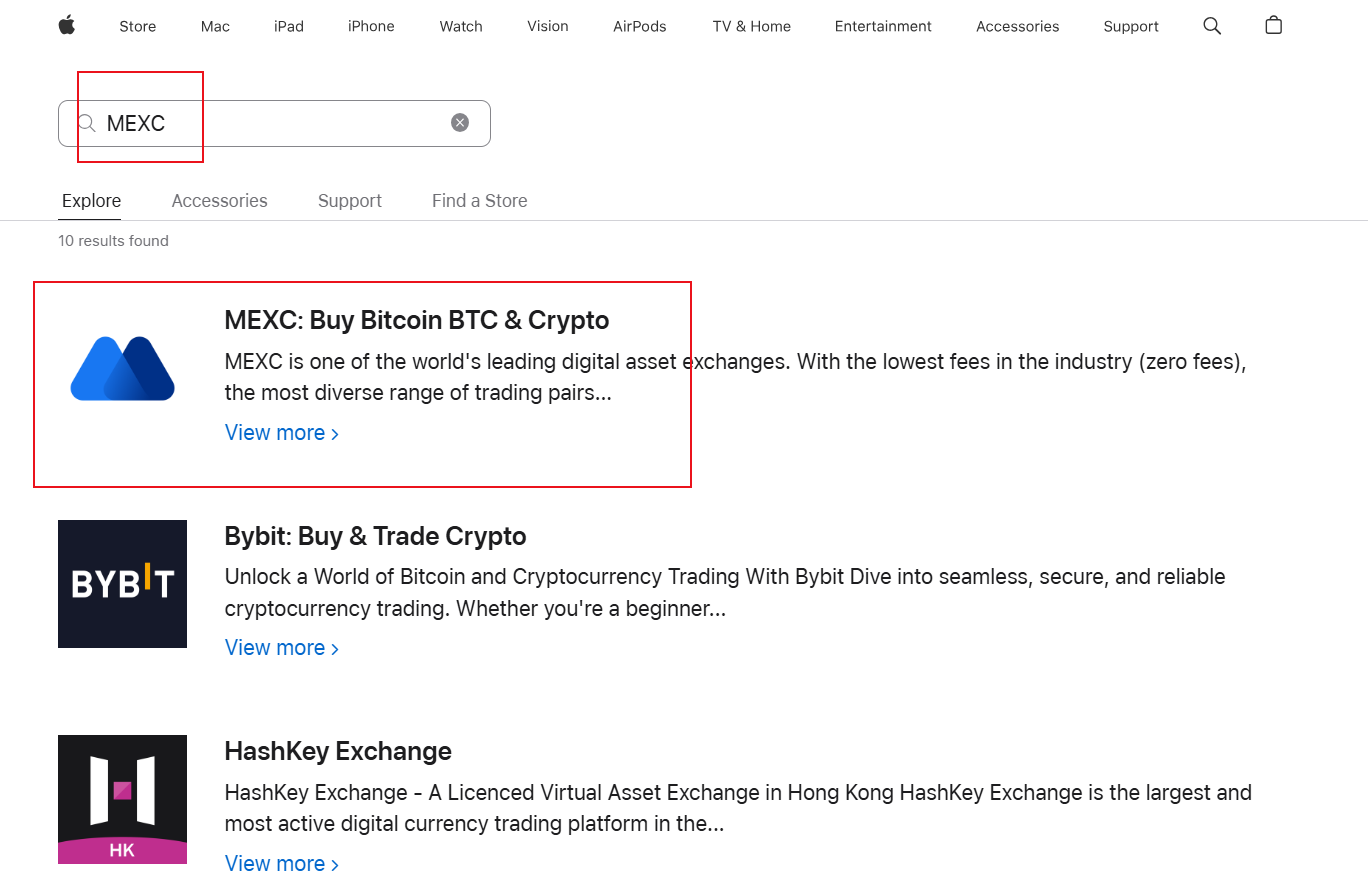This screenshot has width=1368, height=892.
Task: Open View more under MEXC result
Action: (x=281, y=433)
